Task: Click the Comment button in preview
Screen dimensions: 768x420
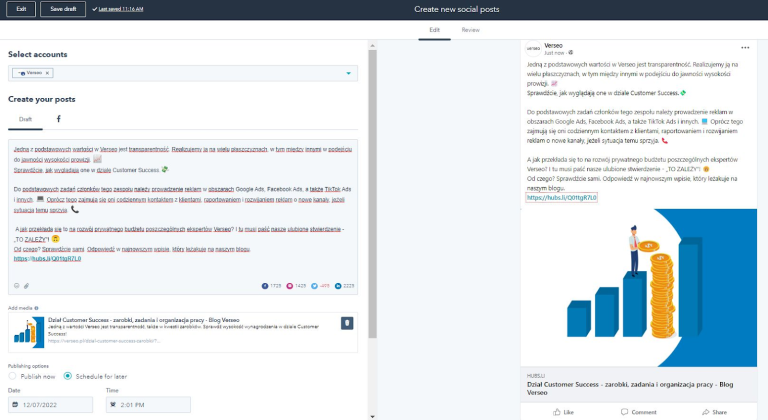Action: tap(639, 412)
